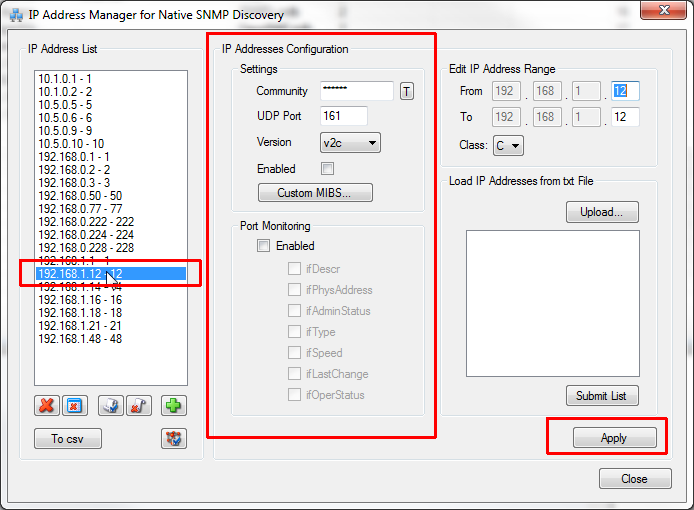Click the T button beside Community

407,91
